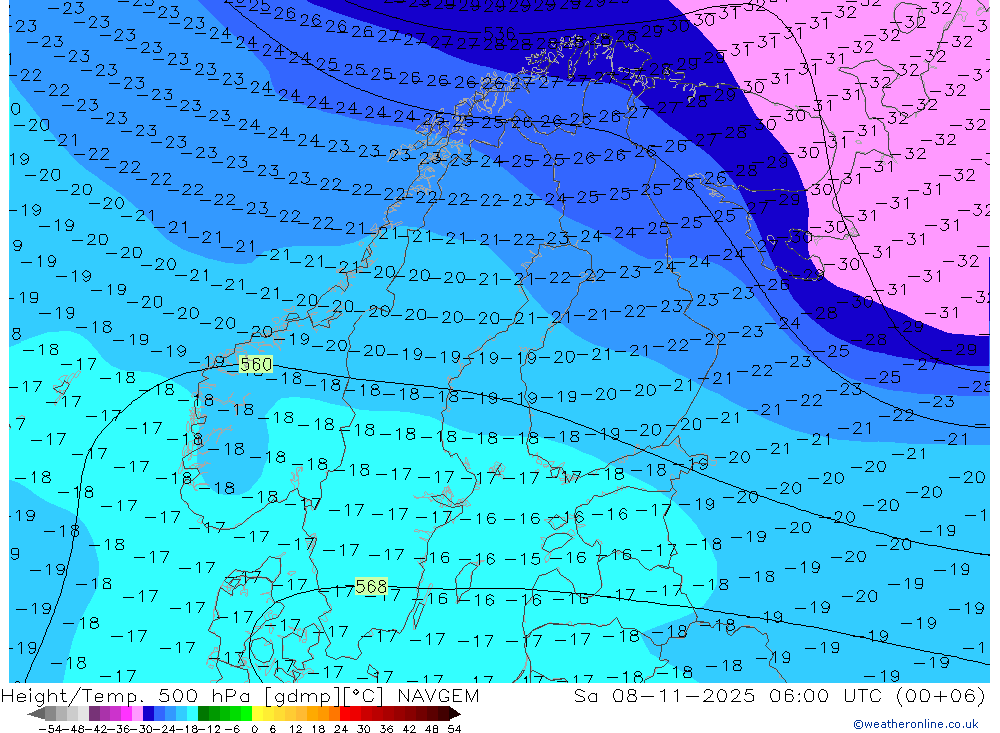The width and height of the screenshot is (1000, 733).
Task: Click the 560 height contour label
Action: point(256,364)
